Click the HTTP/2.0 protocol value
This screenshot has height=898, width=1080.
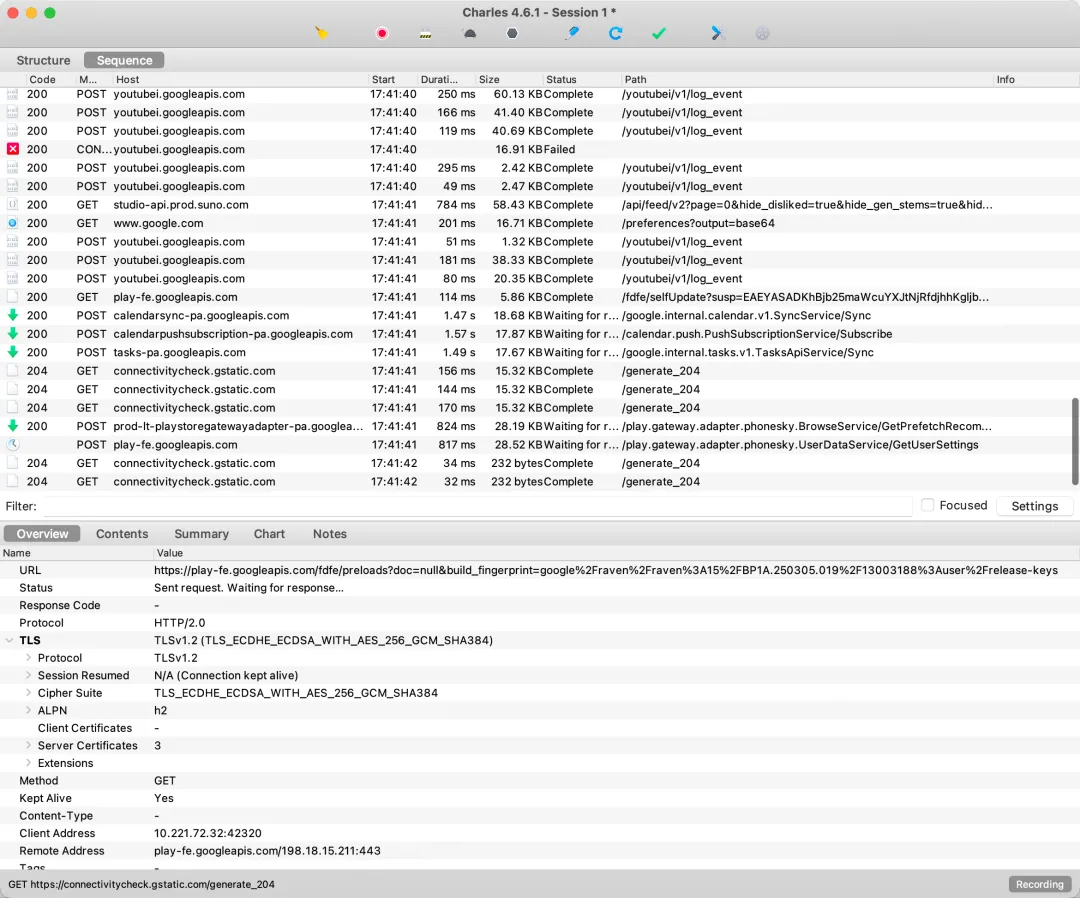(x=179, y=623)
